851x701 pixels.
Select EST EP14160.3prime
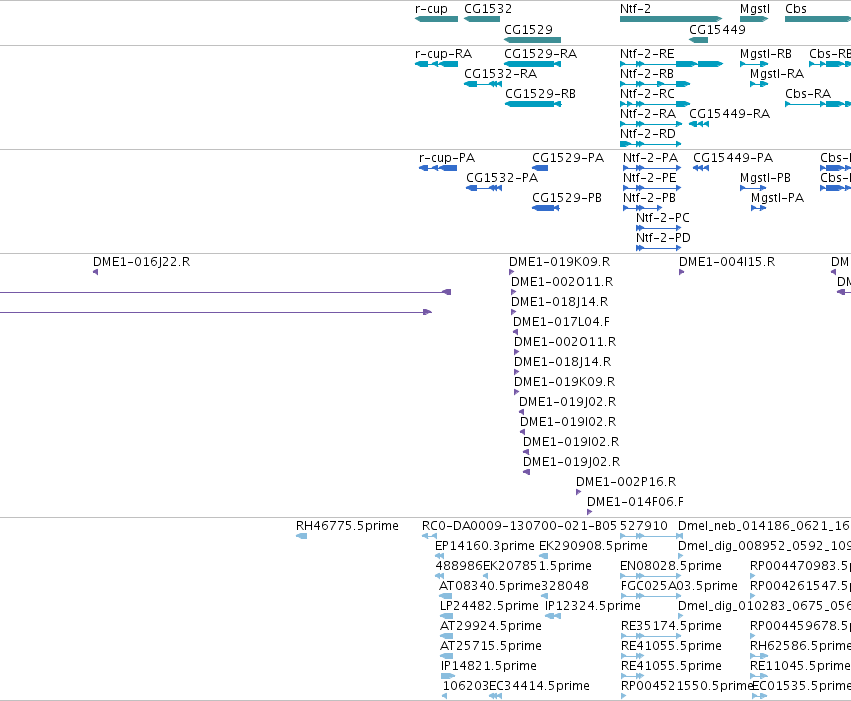tap(485, 546)
